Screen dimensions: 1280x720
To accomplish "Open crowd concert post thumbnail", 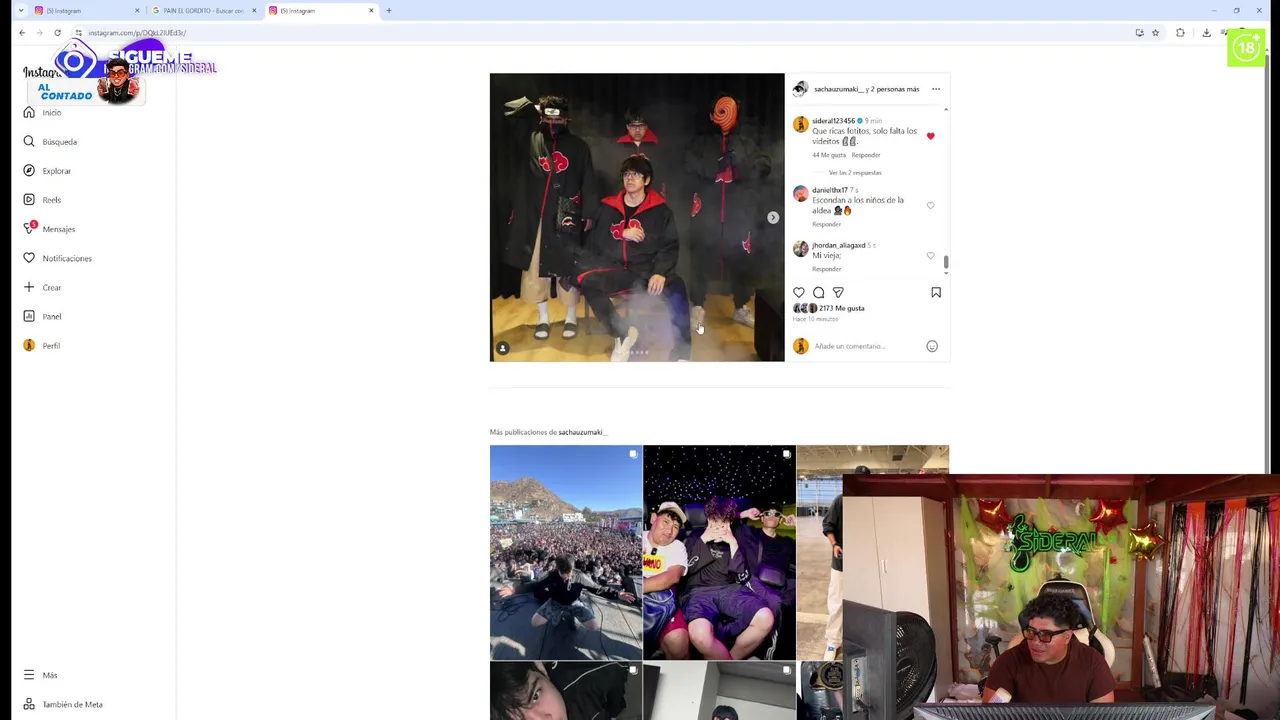I will pyautogui.click(x=566, y=552).
